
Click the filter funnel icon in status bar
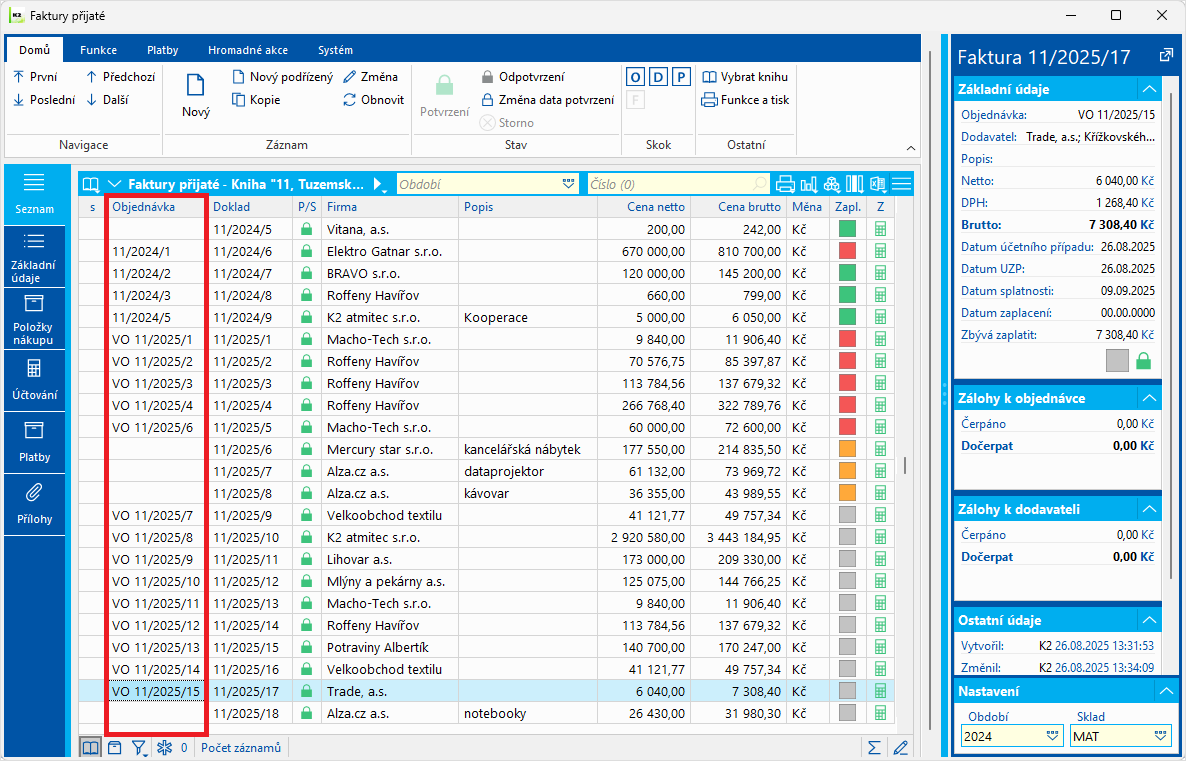coord(139,747)
